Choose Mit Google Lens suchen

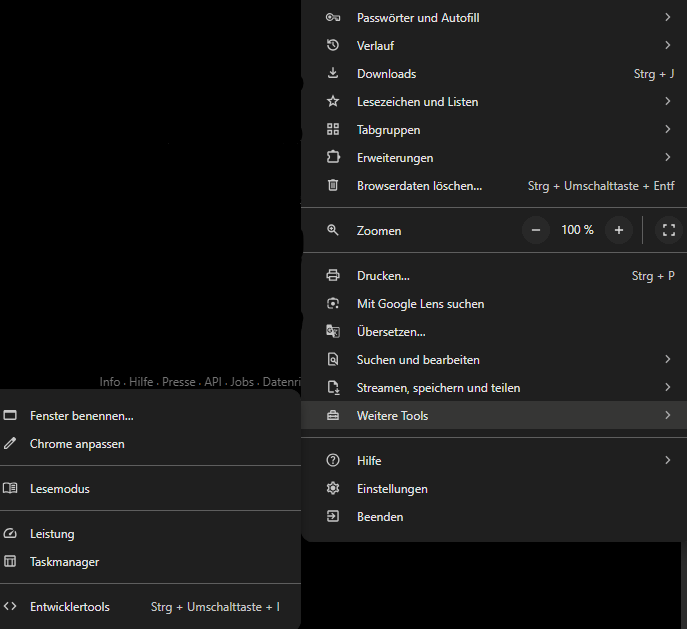click(x=494, y=304)
